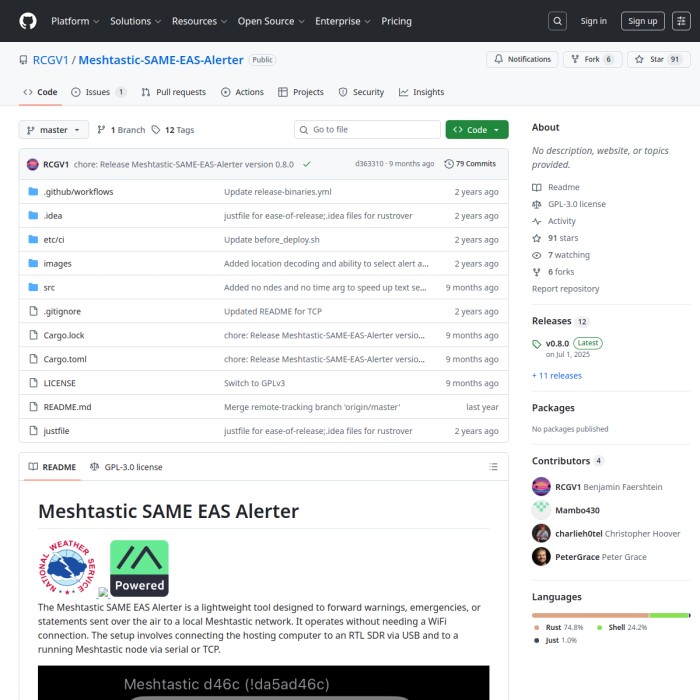Click the green commit status checkmark

click(x=306, y=164)
